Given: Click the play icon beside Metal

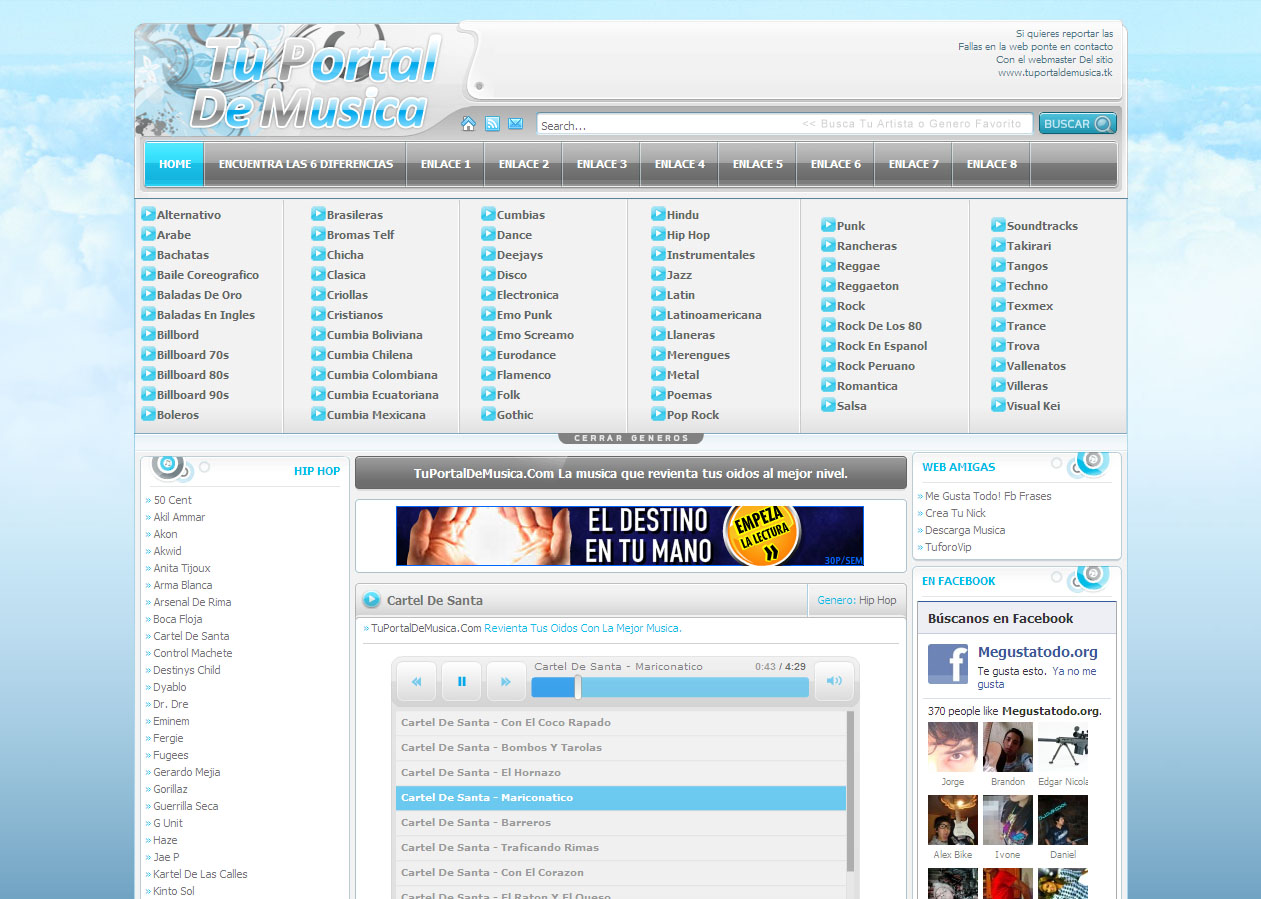Looking at the screenshot, I should (658, 374).
